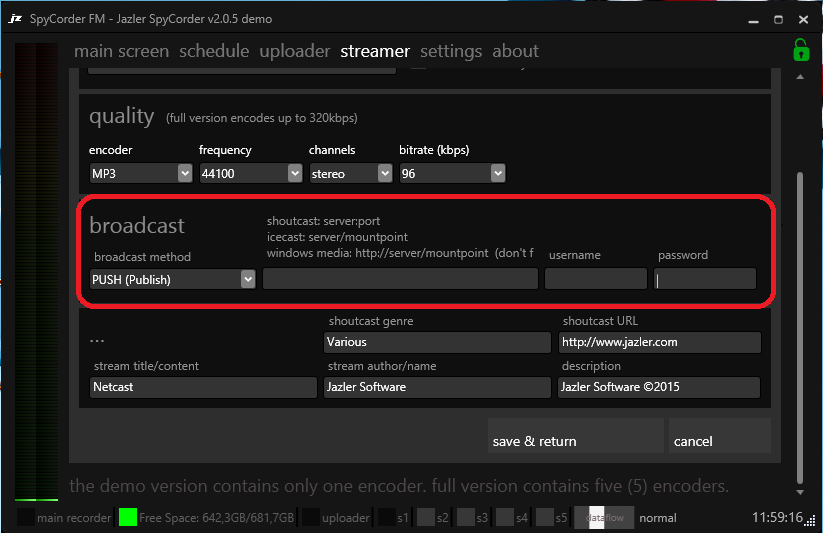Click the s2 stream status box
This screenshot has width=823, height=533.
(426, 517)
